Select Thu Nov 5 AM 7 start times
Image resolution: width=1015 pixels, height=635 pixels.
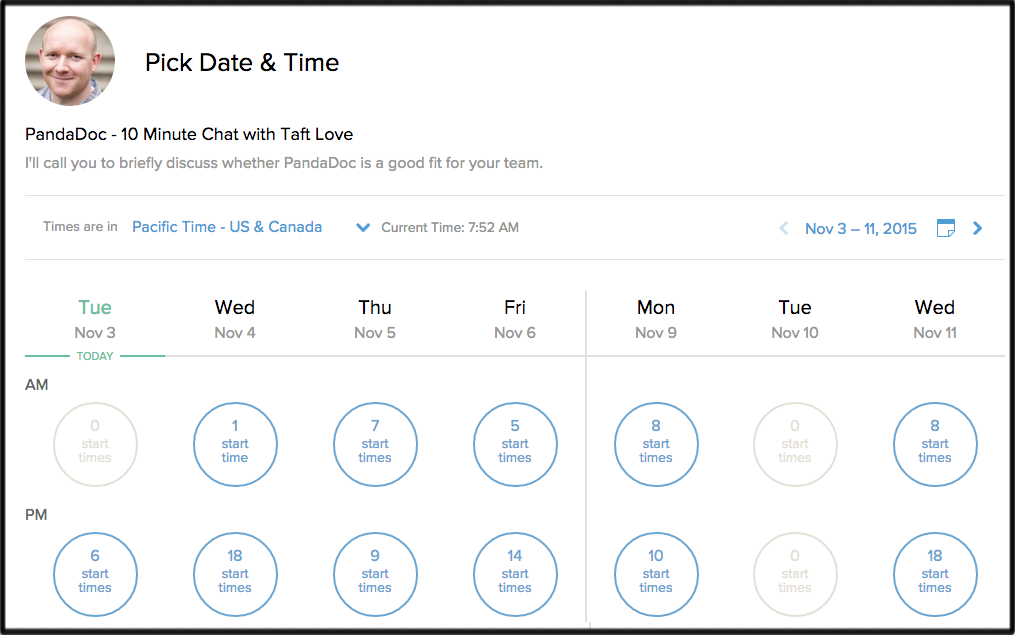coord(375,444)
